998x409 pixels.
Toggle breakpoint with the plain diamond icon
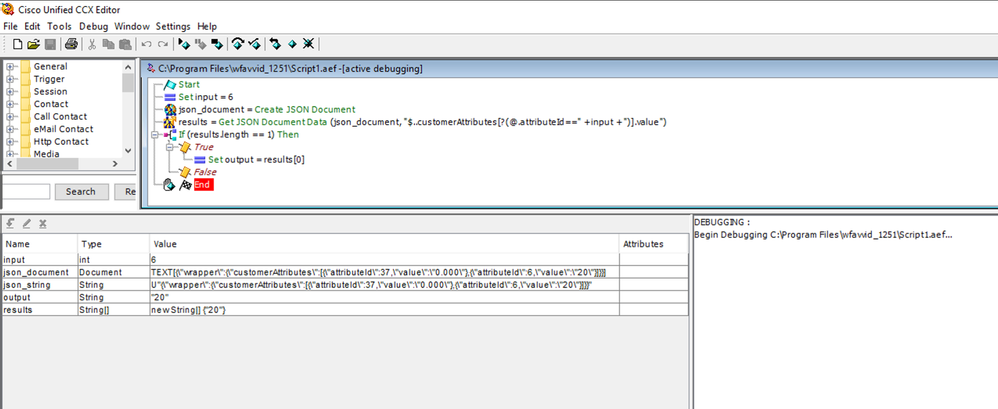292,44
